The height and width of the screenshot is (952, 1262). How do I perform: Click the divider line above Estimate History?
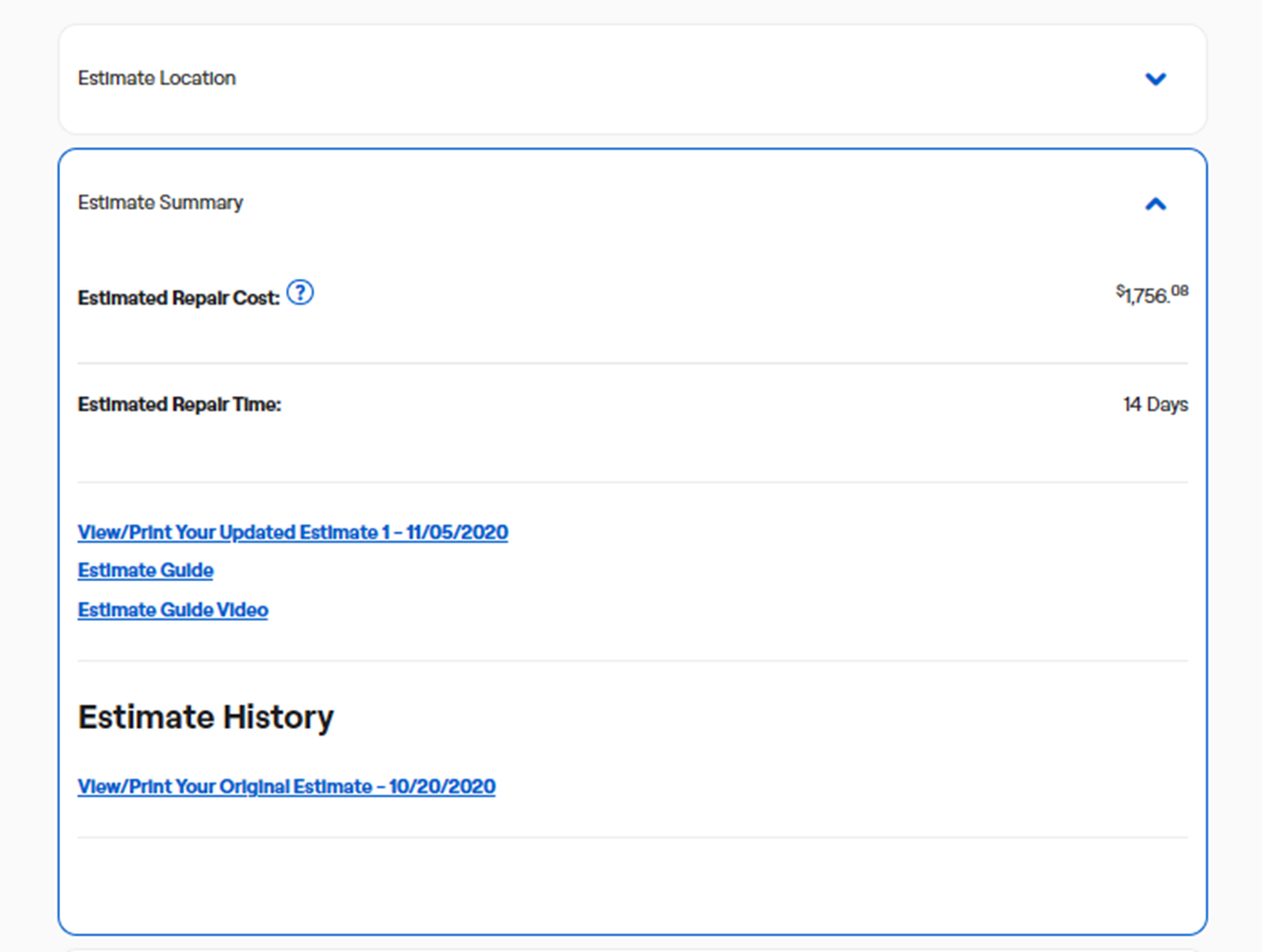[632, 661]
